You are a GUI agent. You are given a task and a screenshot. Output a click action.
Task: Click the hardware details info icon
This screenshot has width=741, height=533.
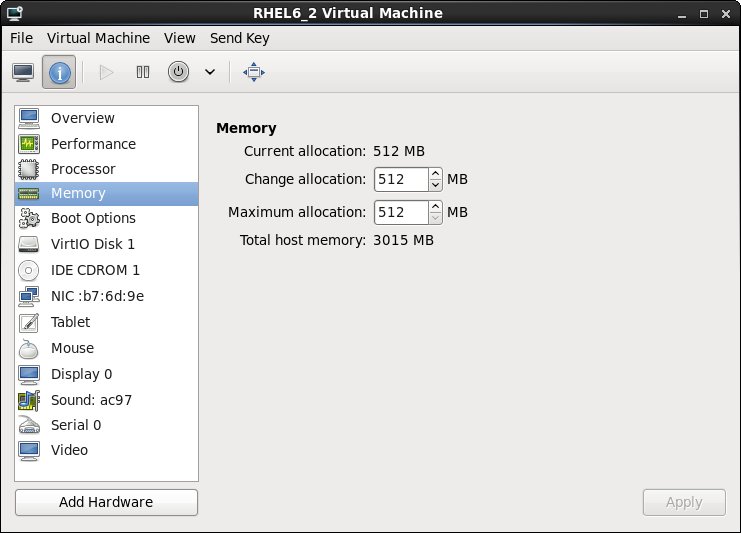pos(58,72)
